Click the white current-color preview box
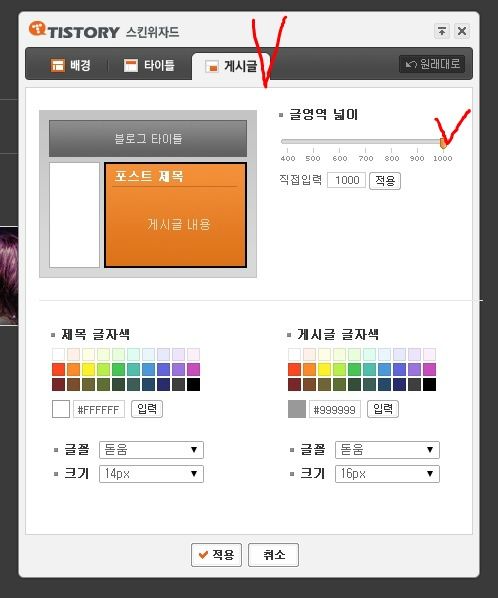The height and width of the screenshot is (598, 498). [x=61, y=409]
